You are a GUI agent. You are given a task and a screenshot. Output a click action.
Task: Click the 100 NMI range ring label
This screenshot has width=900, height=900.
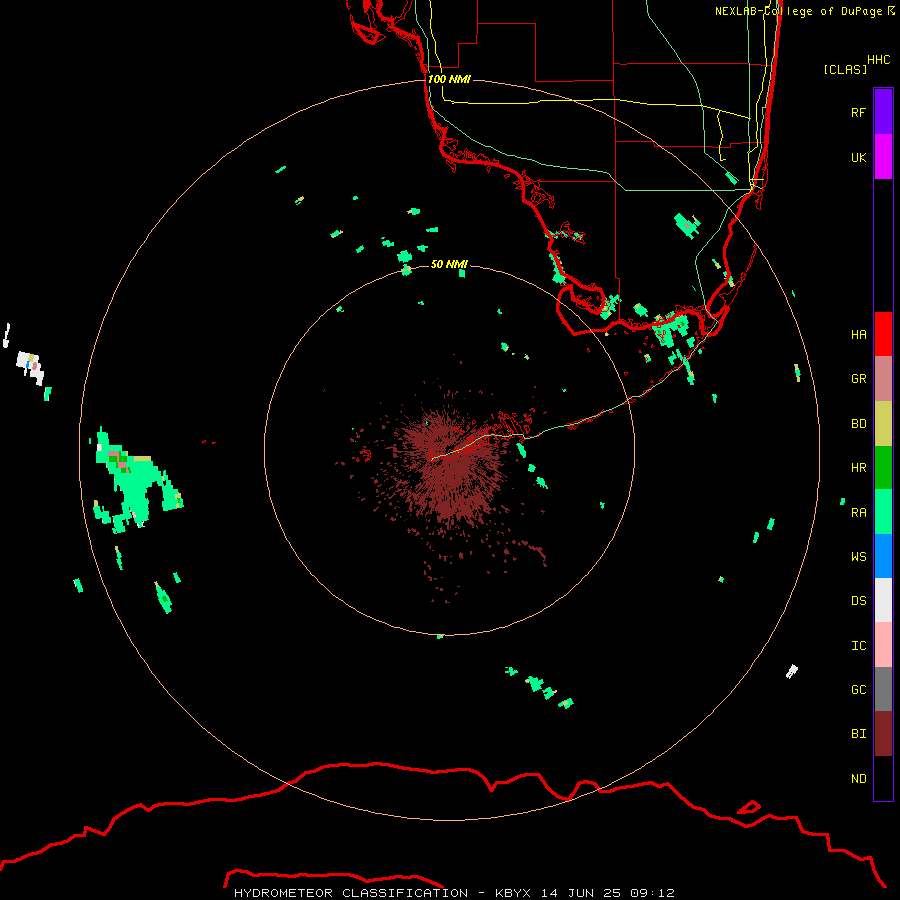coord(449,79)
